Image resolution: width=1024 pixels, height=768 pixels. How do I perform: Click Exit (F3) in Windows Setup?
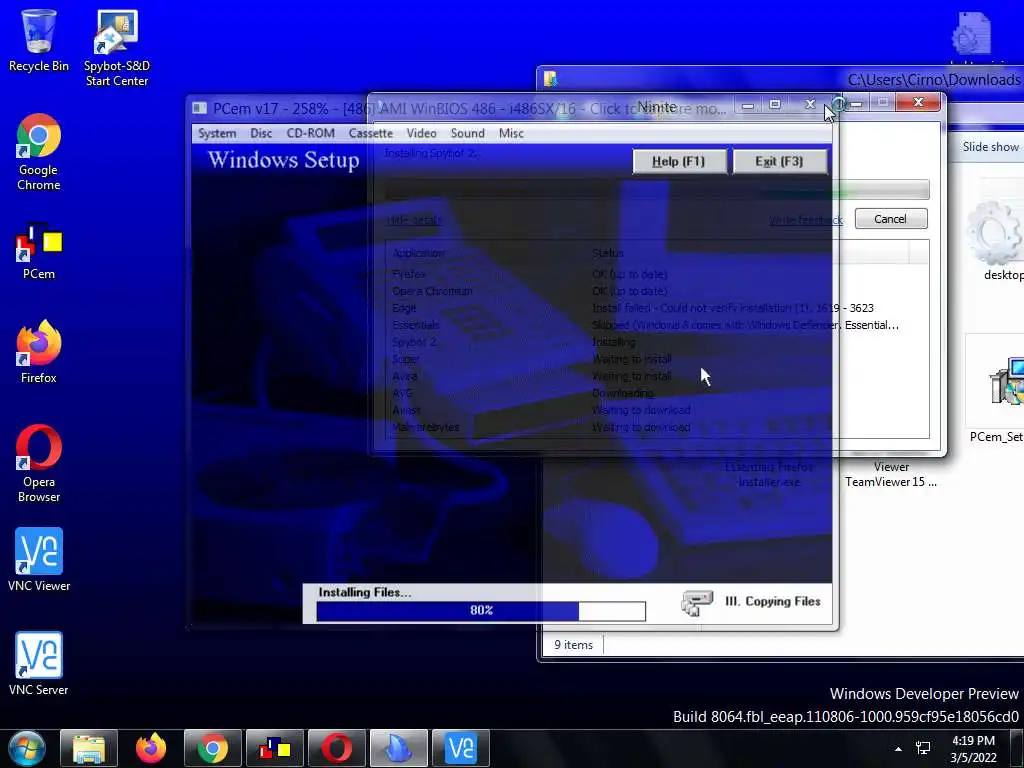click(x=780, y=161)
